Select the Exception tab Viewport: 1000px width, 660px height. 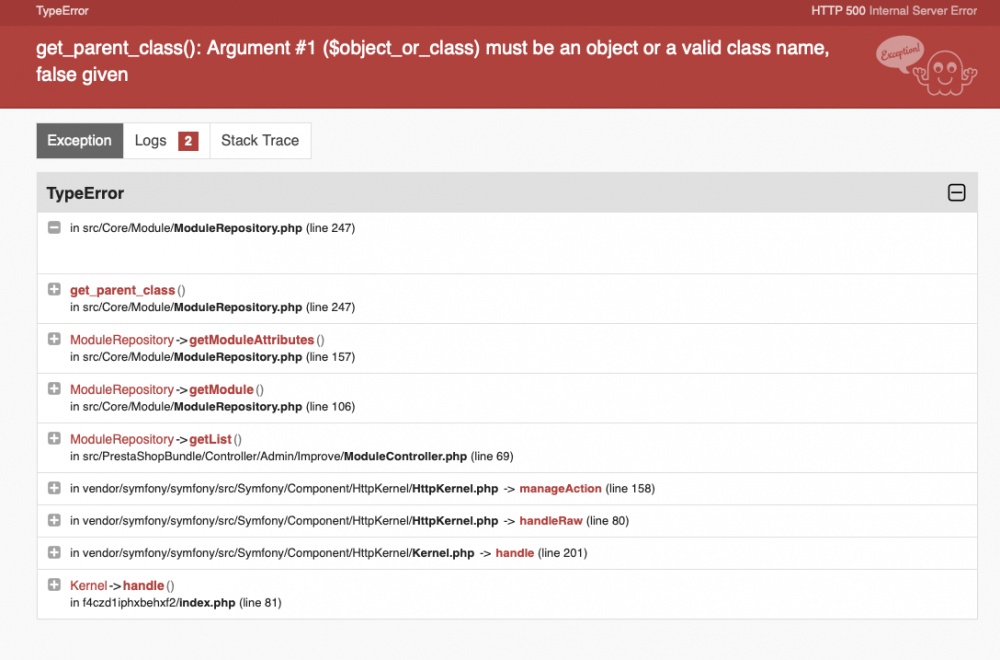pyautogui.click(x=80, y=140)
